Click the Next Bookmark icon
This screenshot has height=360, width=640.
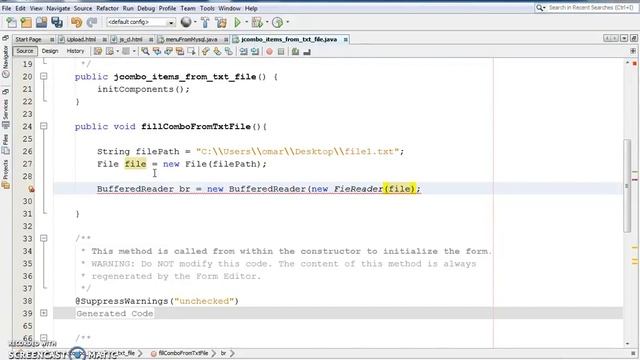click(x=217, y=51)
